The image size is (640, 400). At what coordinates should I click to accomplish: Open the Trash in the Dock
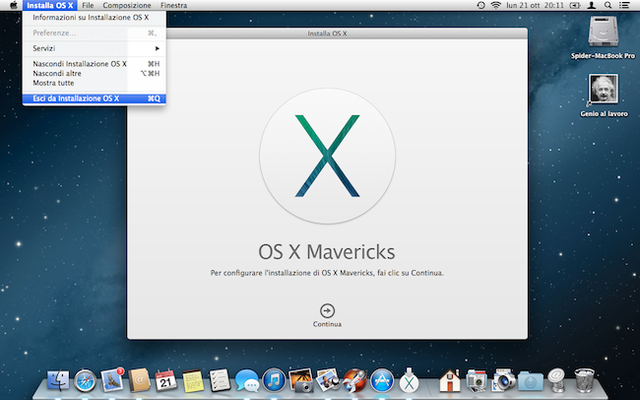[584, 380]
